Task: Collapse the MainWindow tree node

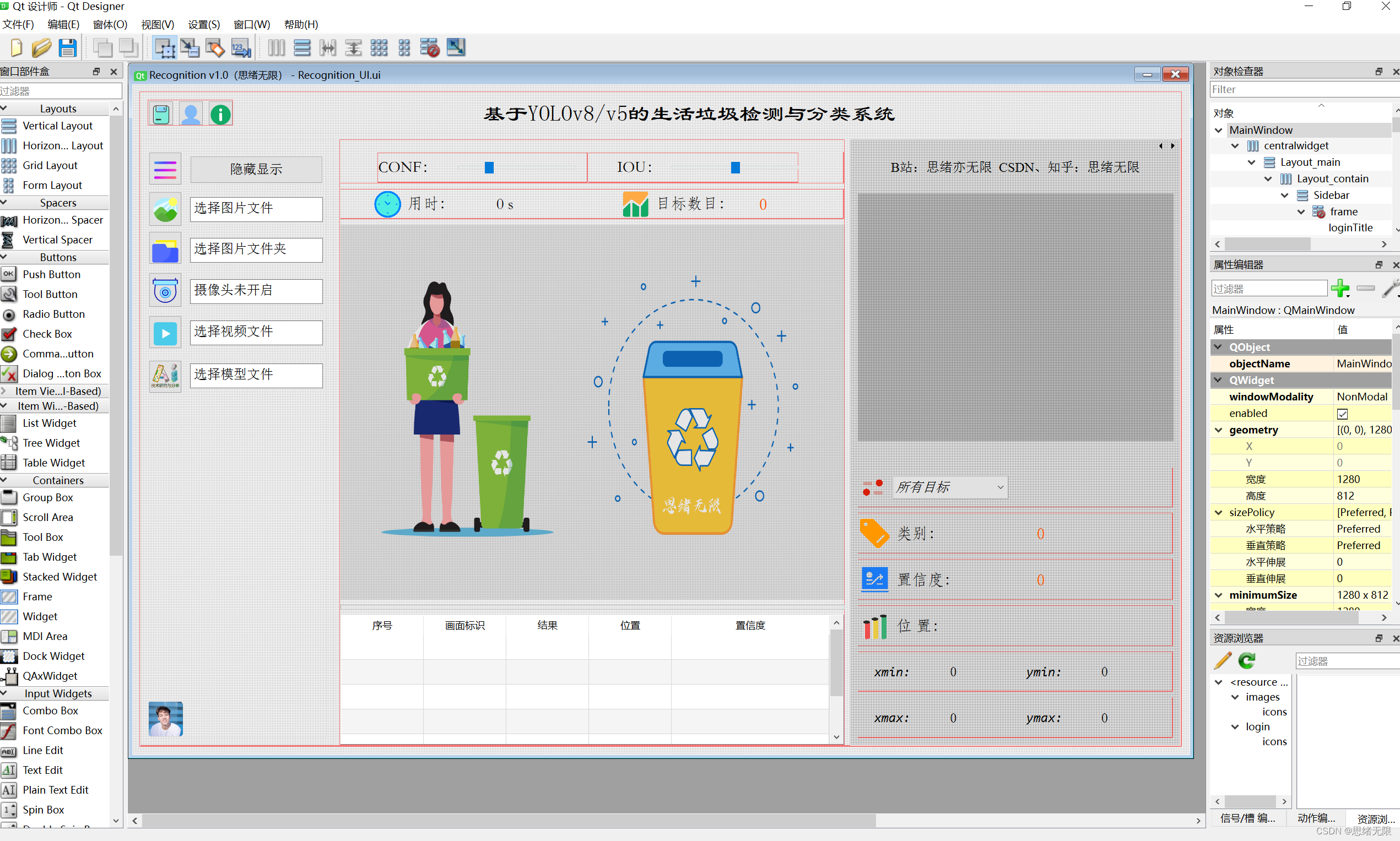Action: click(1219, 130)
